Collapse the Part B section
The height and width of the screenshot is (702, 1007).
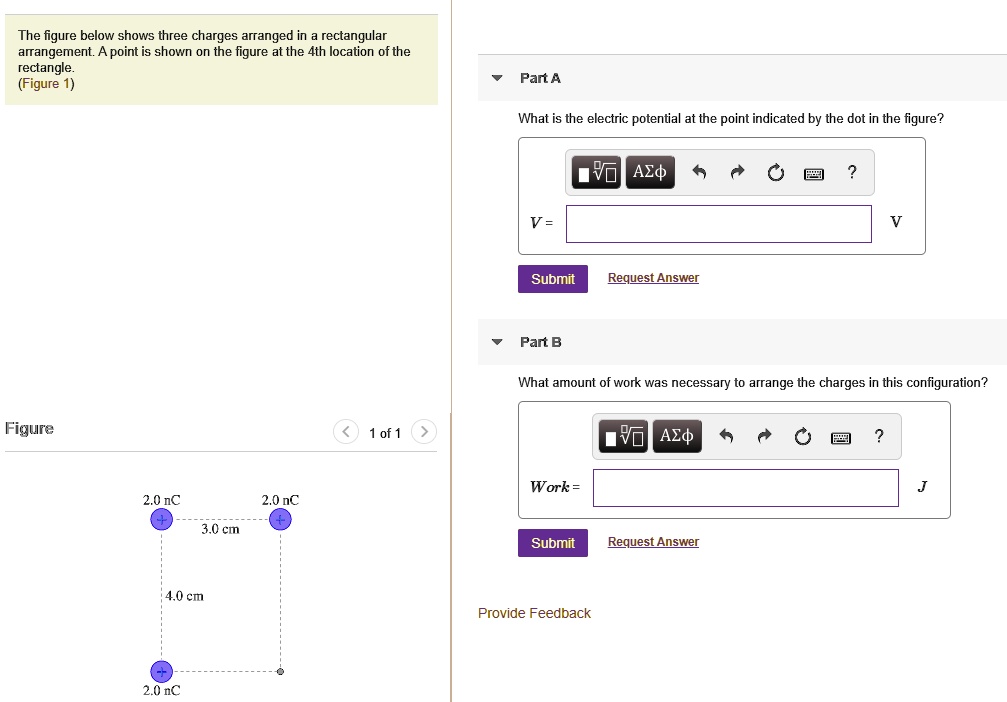tap(498, 342)
